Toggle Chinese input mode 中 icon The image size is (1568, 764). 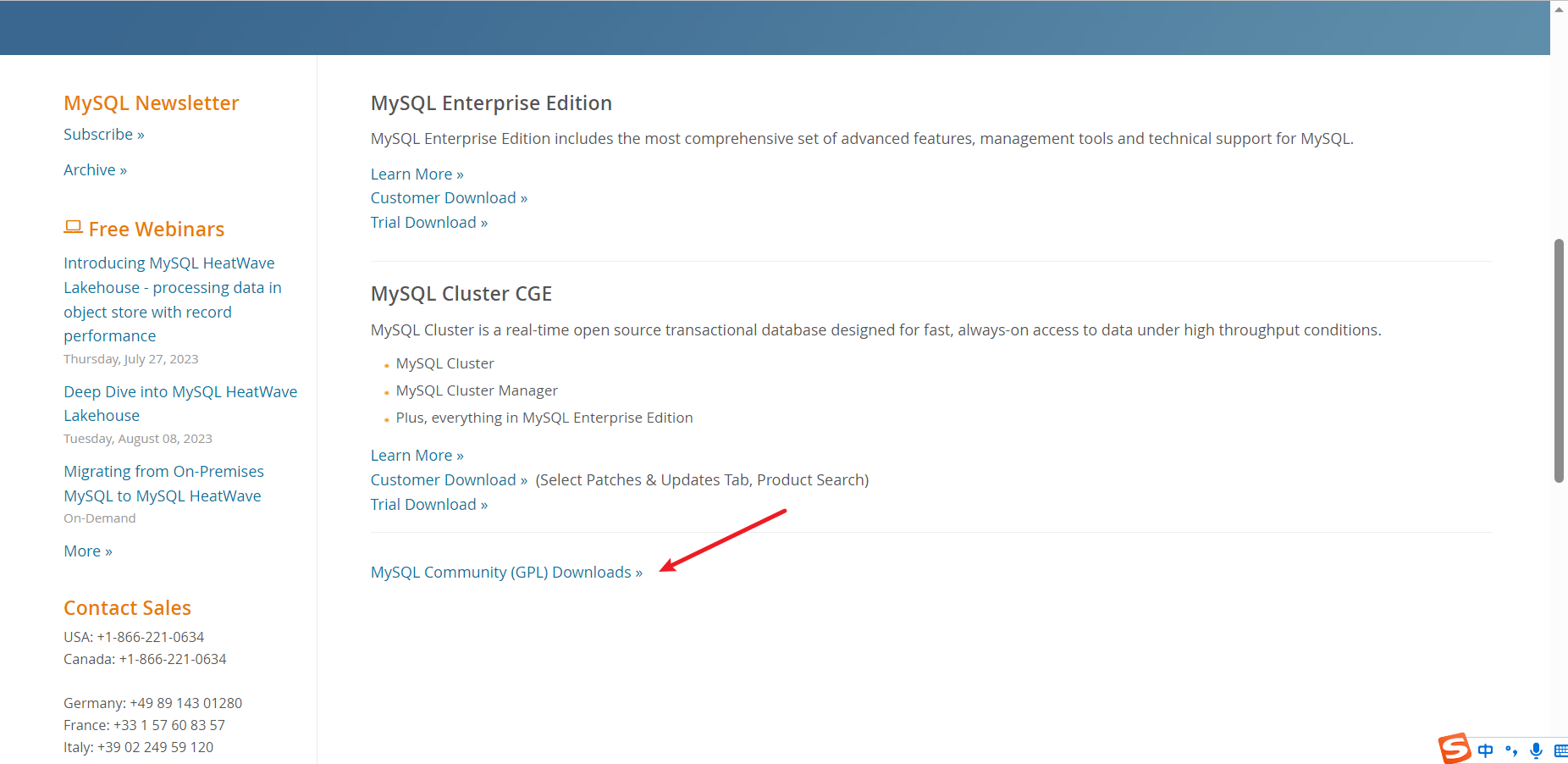(1485, 750)
